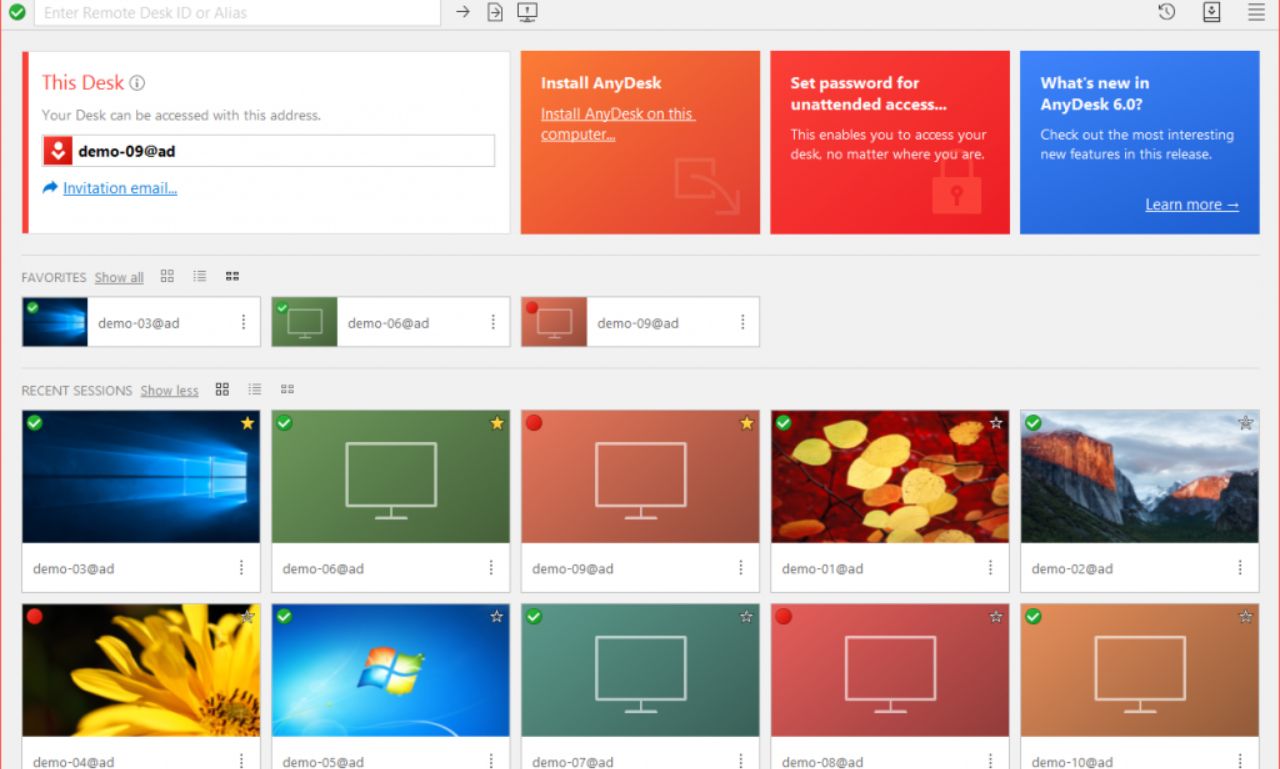Switch Recent Sessions to list view
The height and width of the screenshot is (769, 1280).
pyautogui.click(x=255, y=389)
